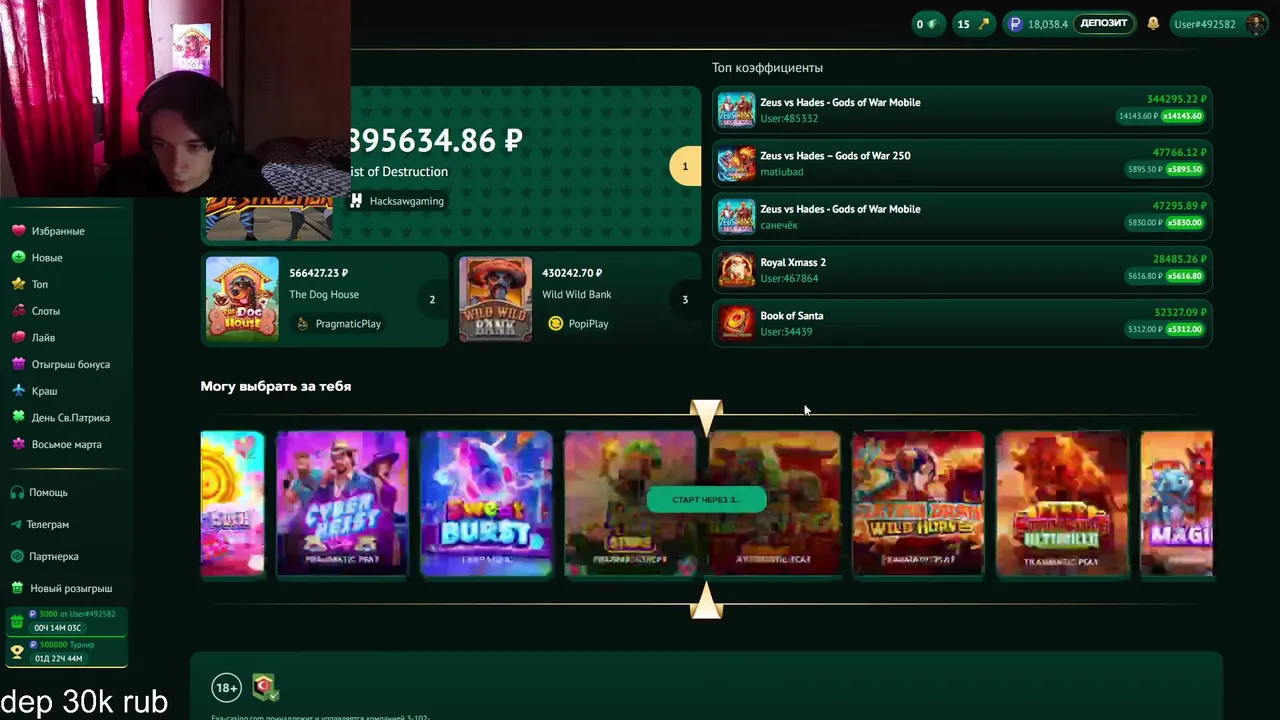1280x720 pixels.
Task: Open the Партнерка menu link
Action: (x=54, y=556)
